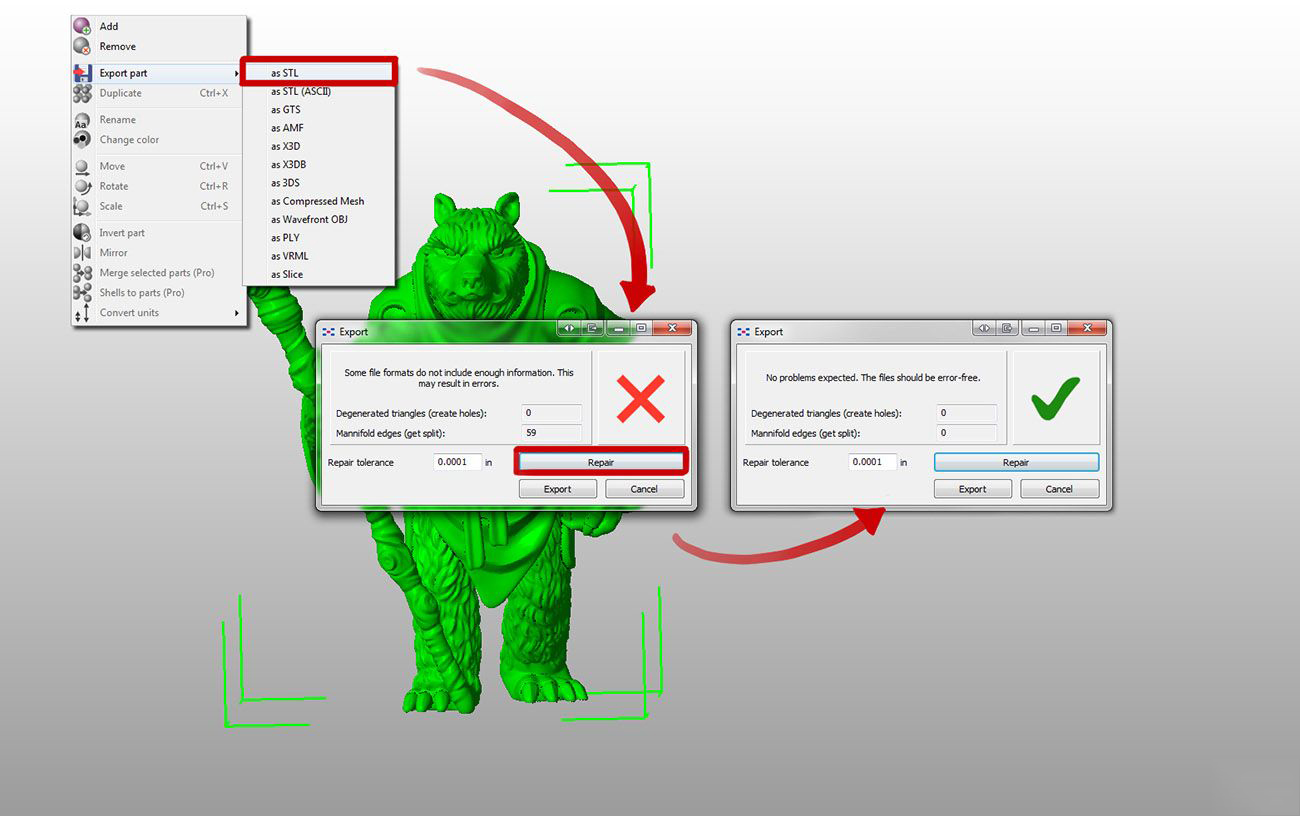
Task: Click Export in the dialog with the green checkmark
Action: (x=973, y=489)
